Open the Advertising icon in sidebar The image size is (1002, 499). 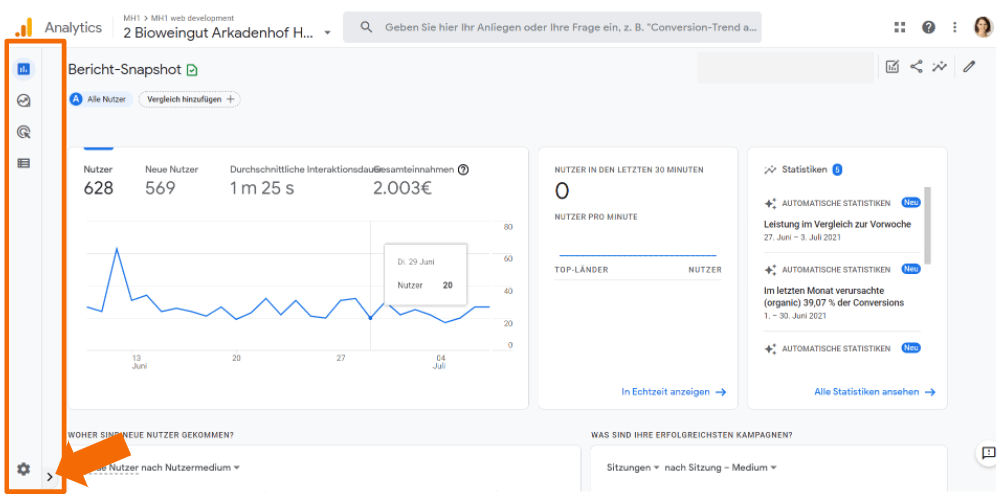tap(24, 132)
